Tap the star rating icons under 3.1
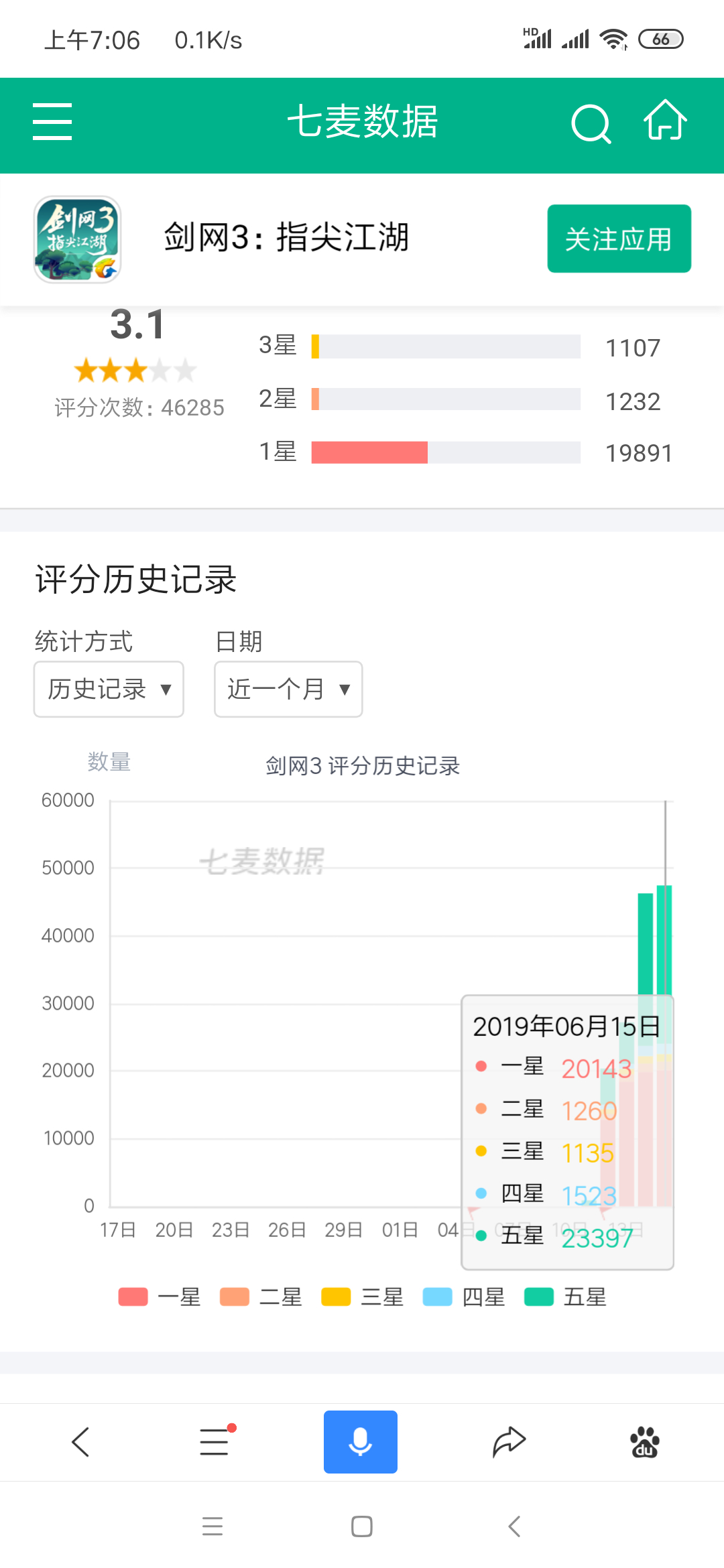This screenshot has height=1568, width=724. (135, 370)
